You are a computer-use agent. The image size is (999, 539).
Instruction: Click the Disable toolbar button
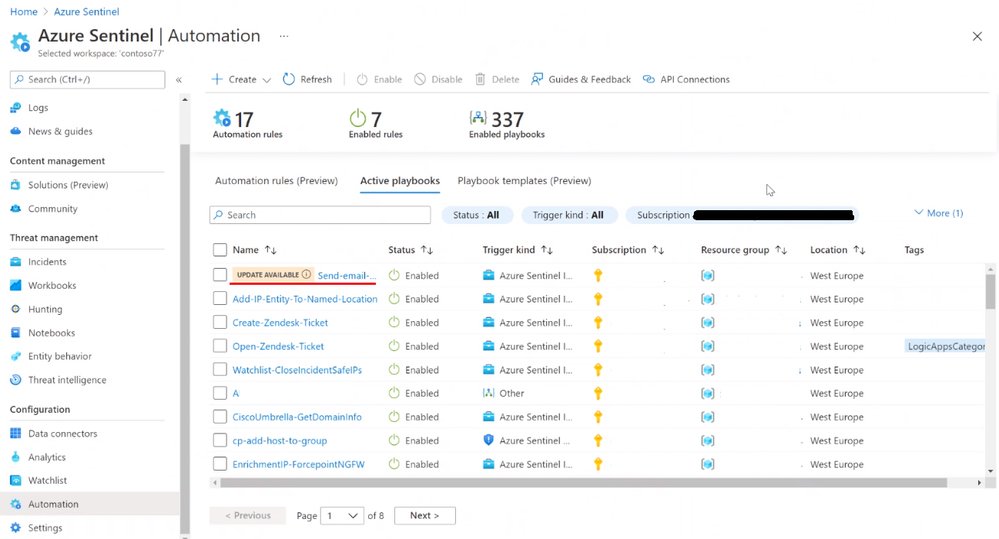coord(438,79)
